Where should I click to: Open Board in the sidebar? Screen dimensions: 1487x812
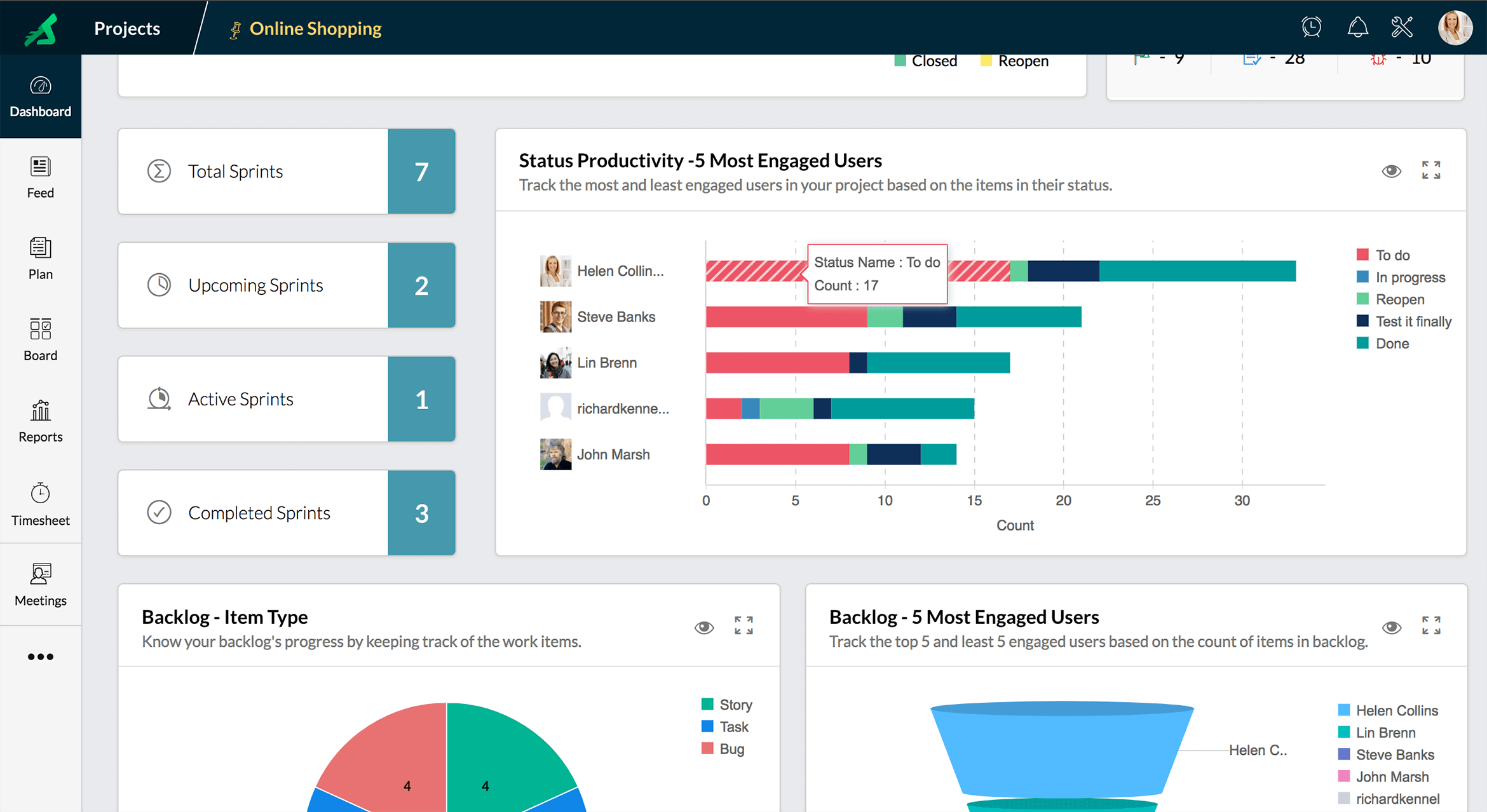click(41, 341)
